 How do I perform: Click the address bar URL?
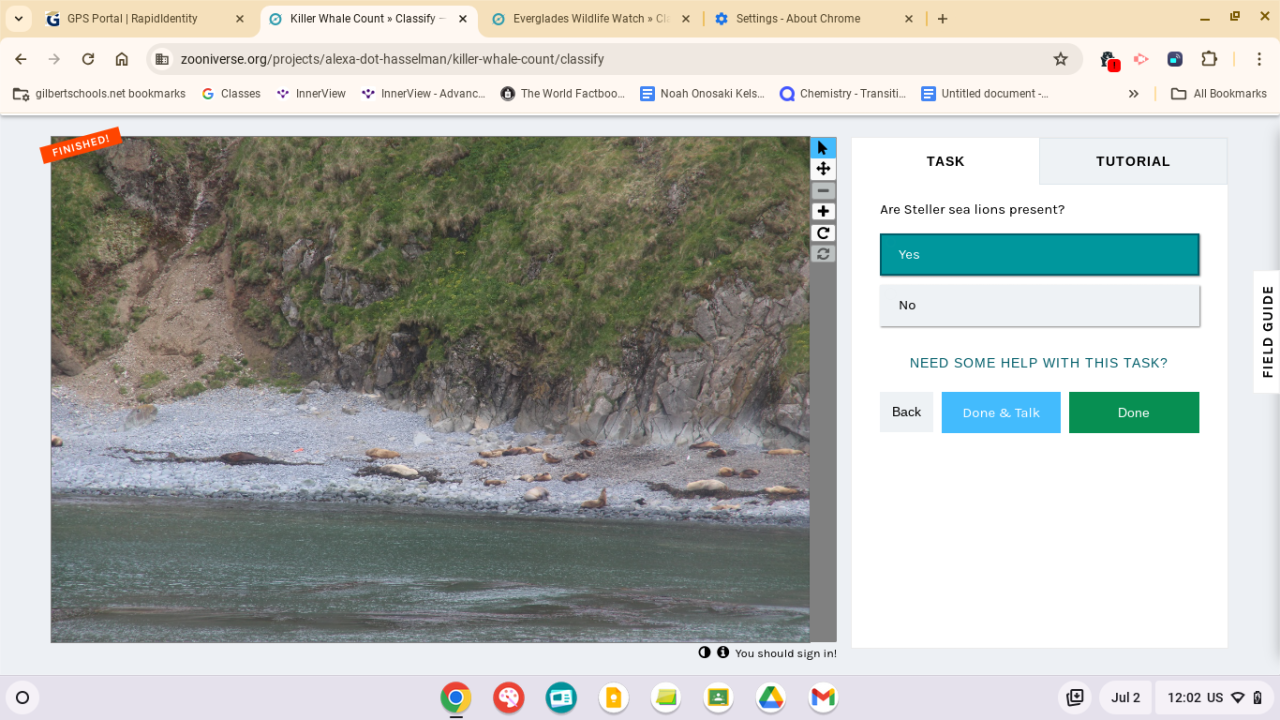(x=392, y=59)
